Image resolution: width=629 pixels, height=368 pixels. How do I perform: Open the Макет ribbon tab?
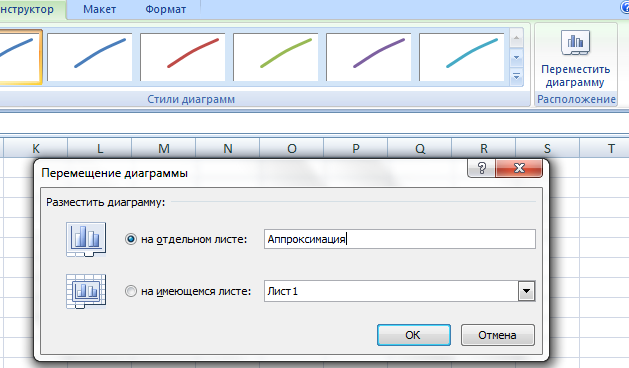(x=99, y=9)
